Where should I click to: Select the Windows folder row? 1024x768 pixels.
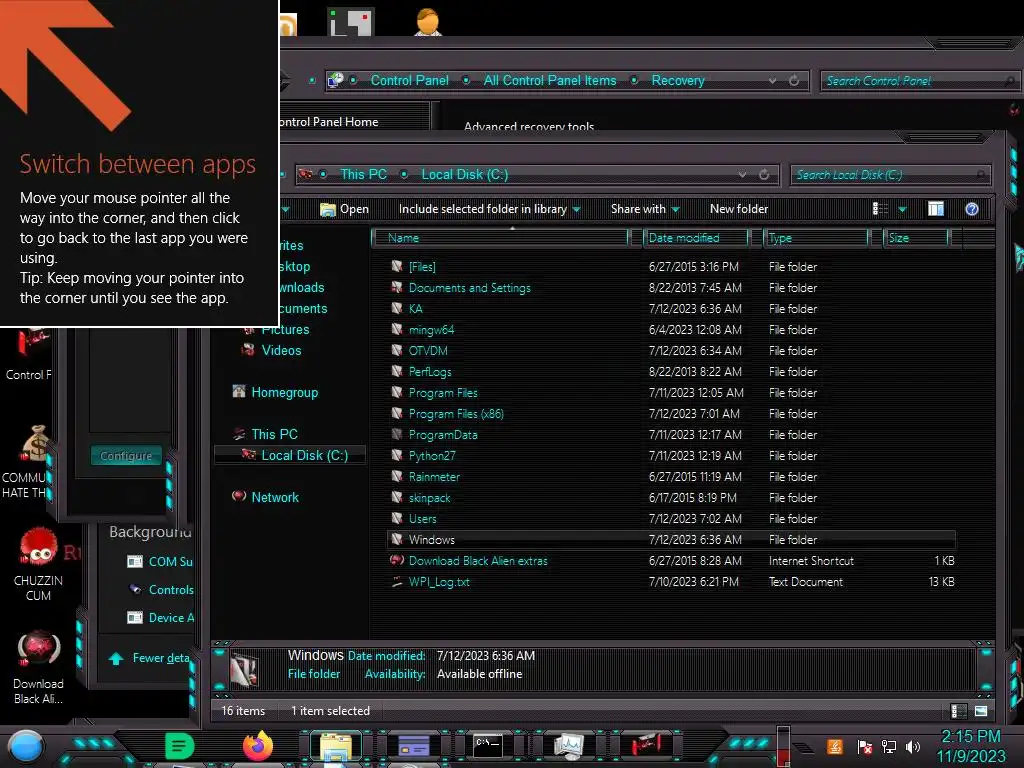[671, 539]
